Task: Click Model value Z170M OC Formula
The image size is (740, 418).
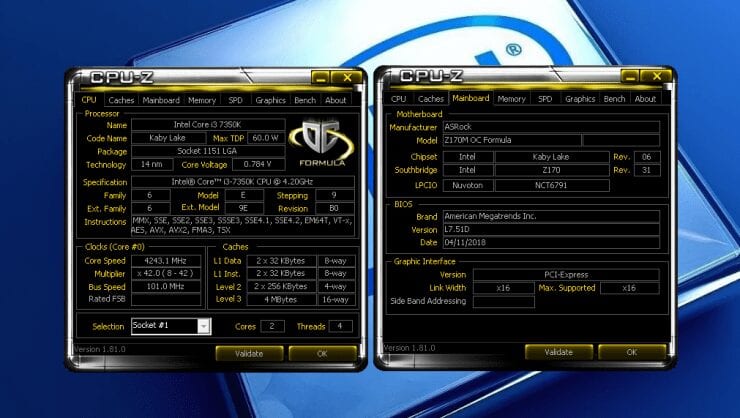Action: coord(512,140)
